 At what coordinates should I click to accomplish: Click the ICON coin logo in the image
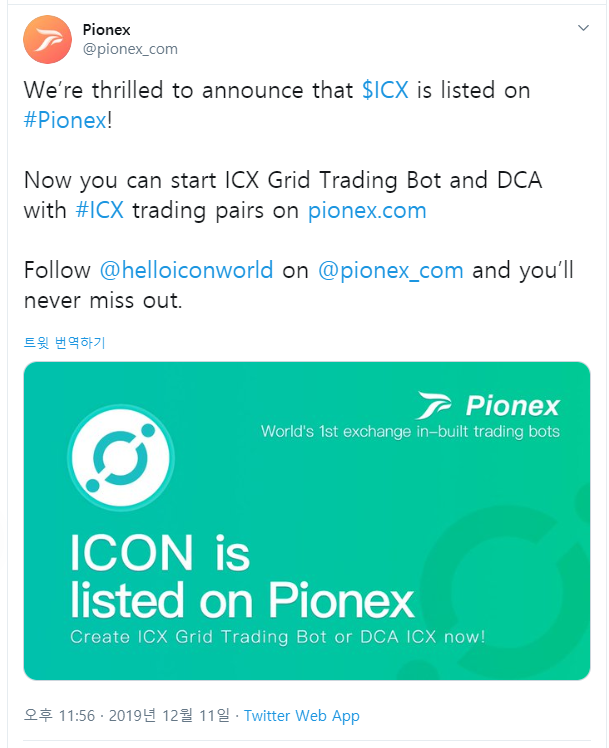click(x=121, y=457)
